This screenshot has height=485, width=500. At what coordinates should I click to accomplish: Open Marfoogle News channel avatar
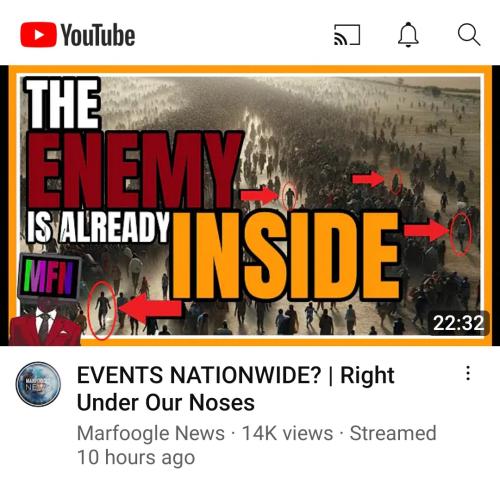38,384
